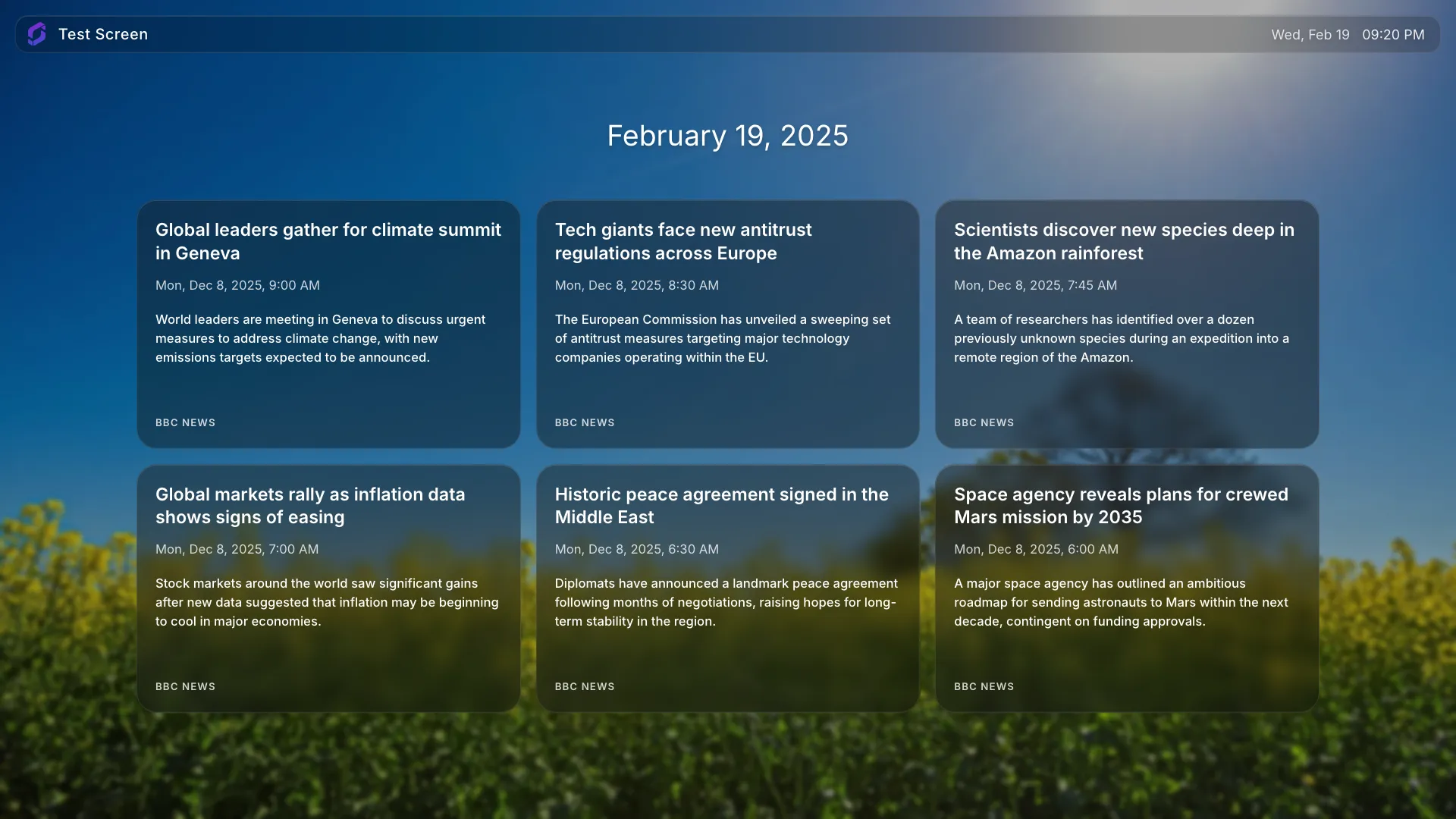Click the World leaders meeting in Geneva summary
The height and width of the screenshot is (819, 1456).
coord(320,338)
